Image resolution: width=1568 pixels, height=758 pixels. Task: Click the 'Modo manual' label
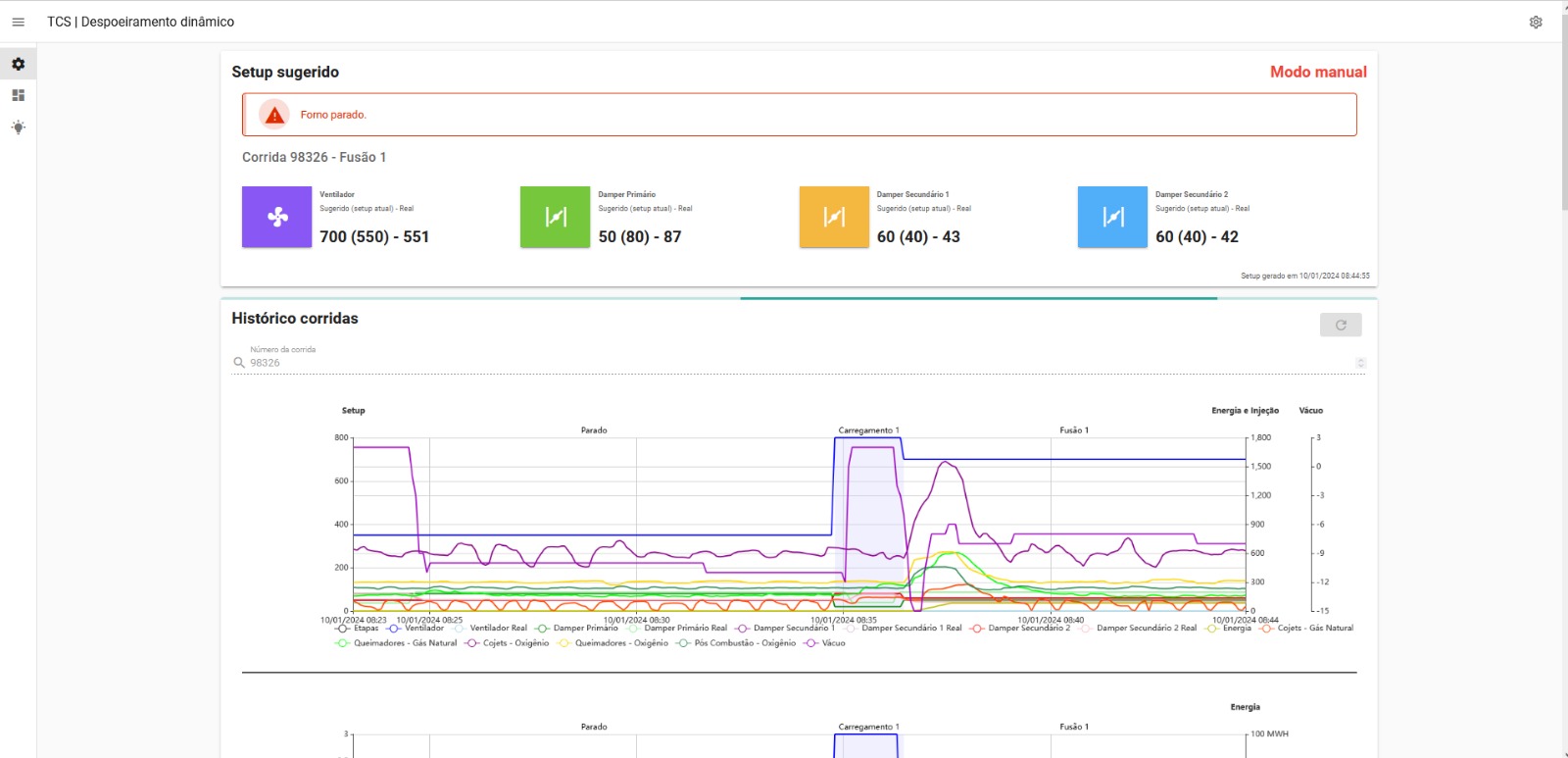pos(1318,72)
